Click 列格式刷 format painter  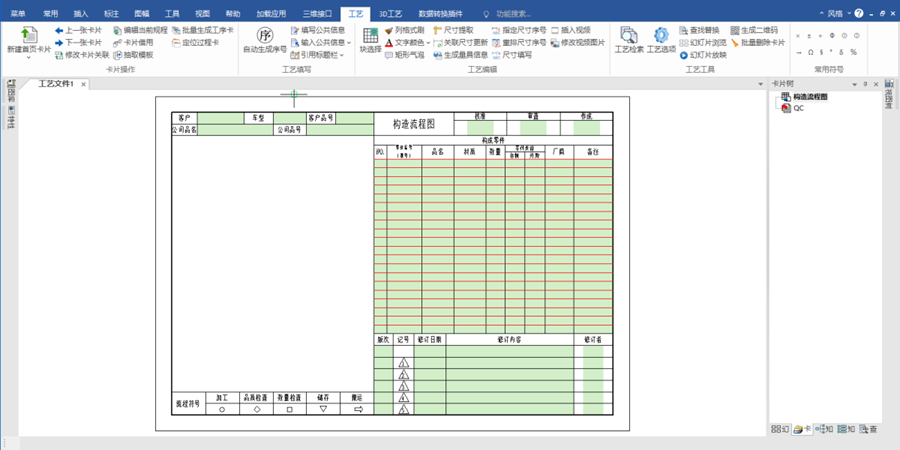tap(405, 30)
